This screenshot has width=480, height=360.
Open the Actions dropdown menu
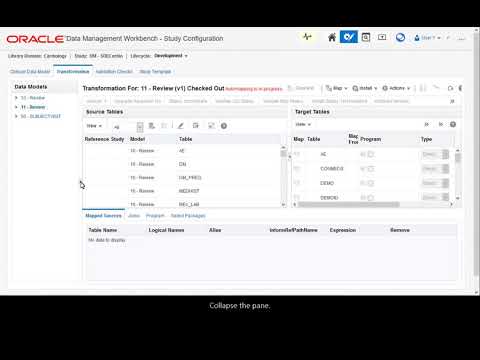(x=396, y=88)
